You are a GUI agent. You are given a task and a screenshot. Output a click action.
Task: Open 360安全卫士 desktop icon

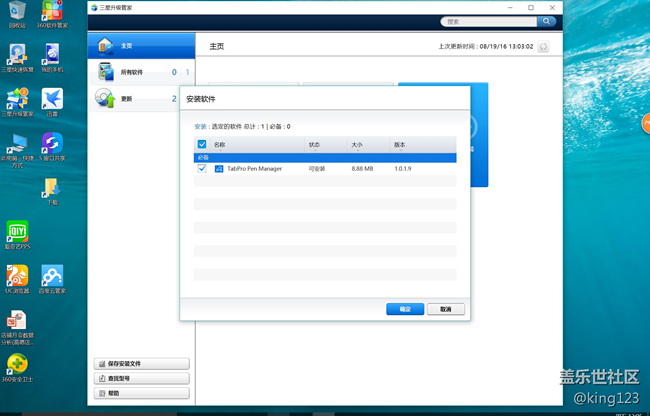(17, 365)
